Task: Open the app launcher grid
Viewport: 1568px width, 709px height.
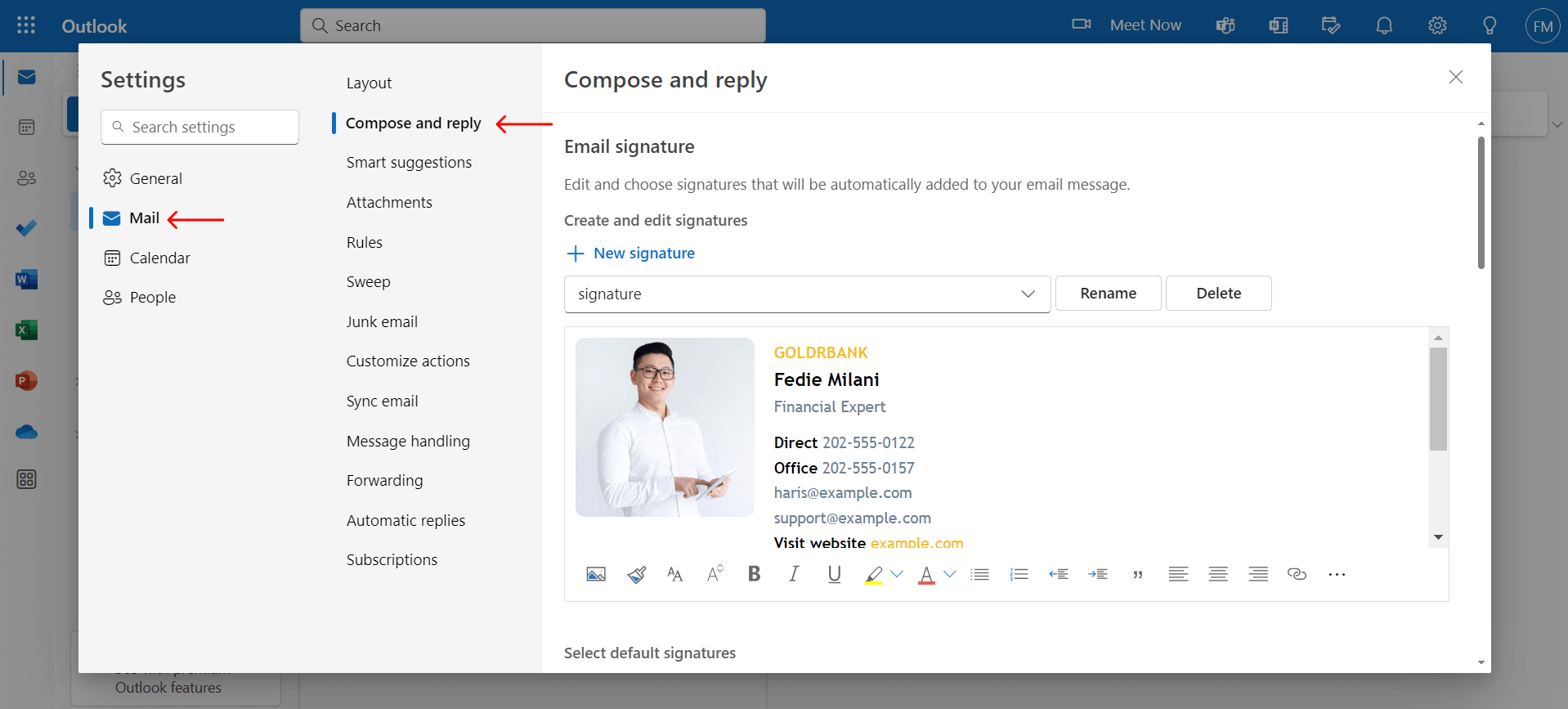Action: [26, 25]
